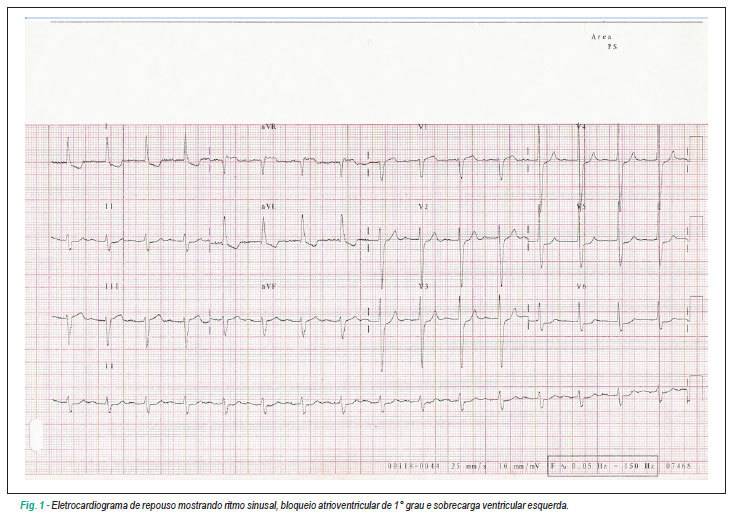734x524 pixels.
Task: Click the 'V6' lead label
Action: pyautogui.click(x=581, y=286)
